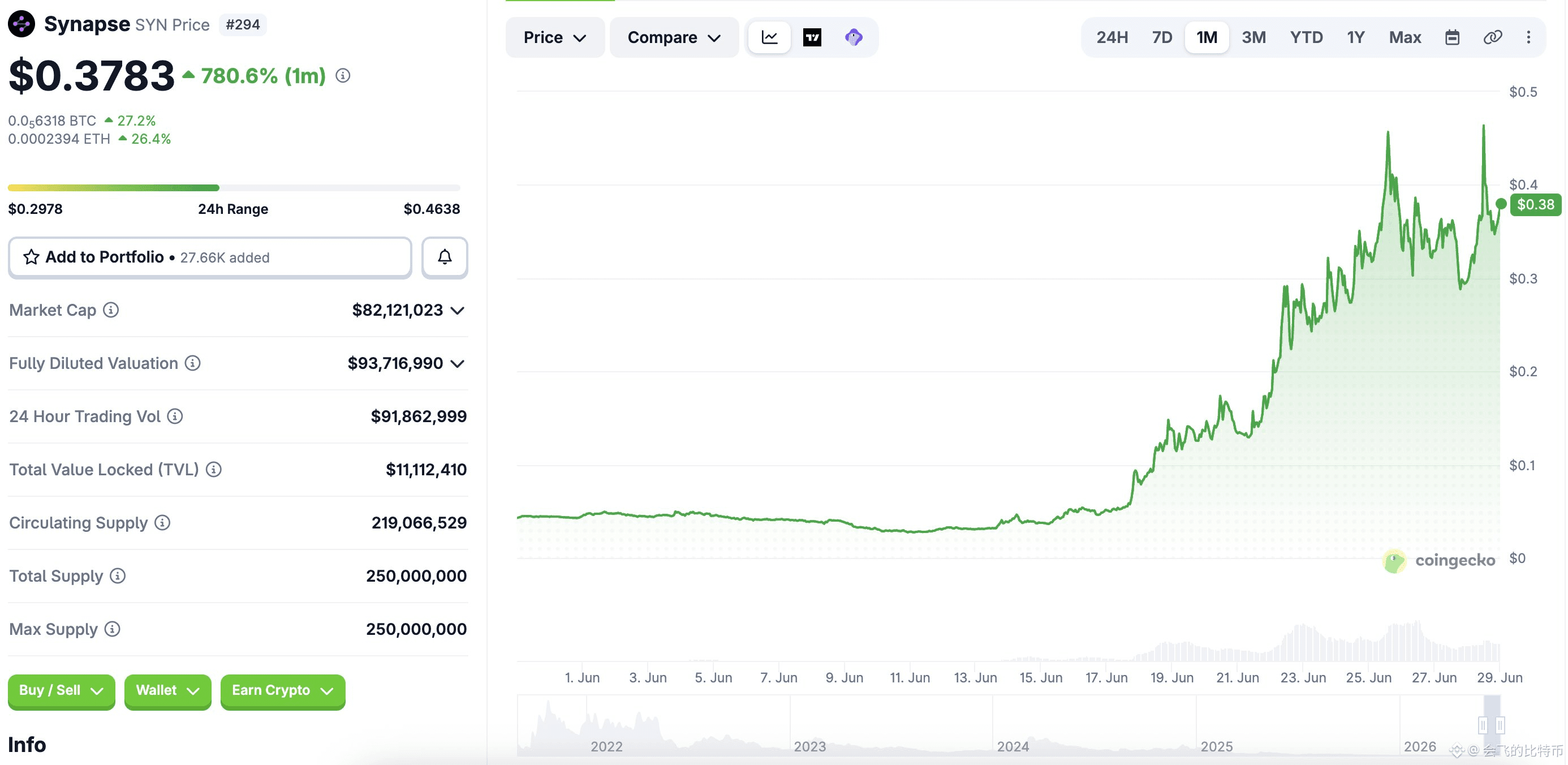Click Add to Portfolio button
1568x765 pixels.
tap(210, 257)
